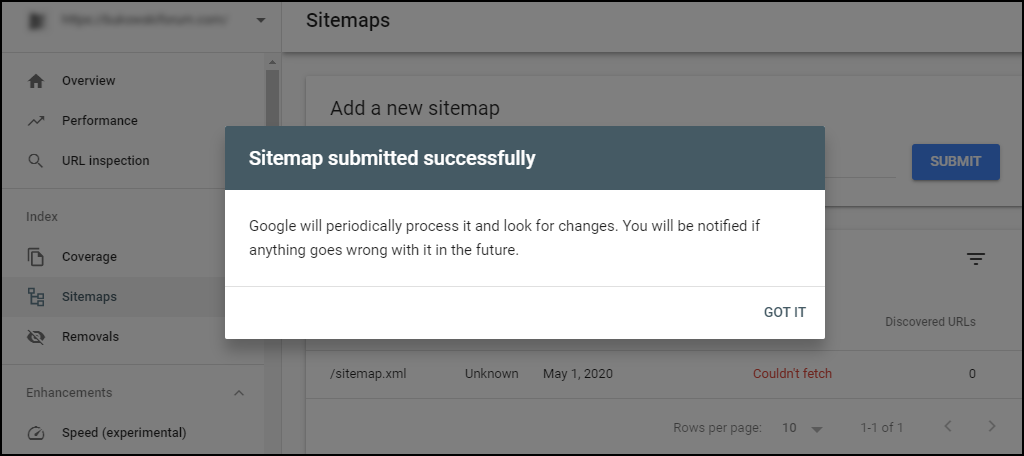Open the filter rows icon
Screen dimensions: 1024x456
click(x=976, y=259)
